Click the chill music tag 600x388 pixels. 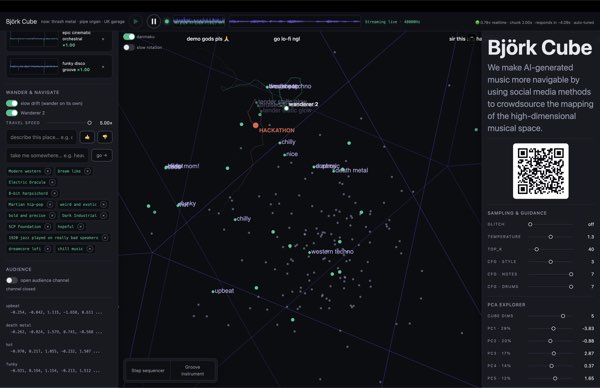tap(70, 249)
